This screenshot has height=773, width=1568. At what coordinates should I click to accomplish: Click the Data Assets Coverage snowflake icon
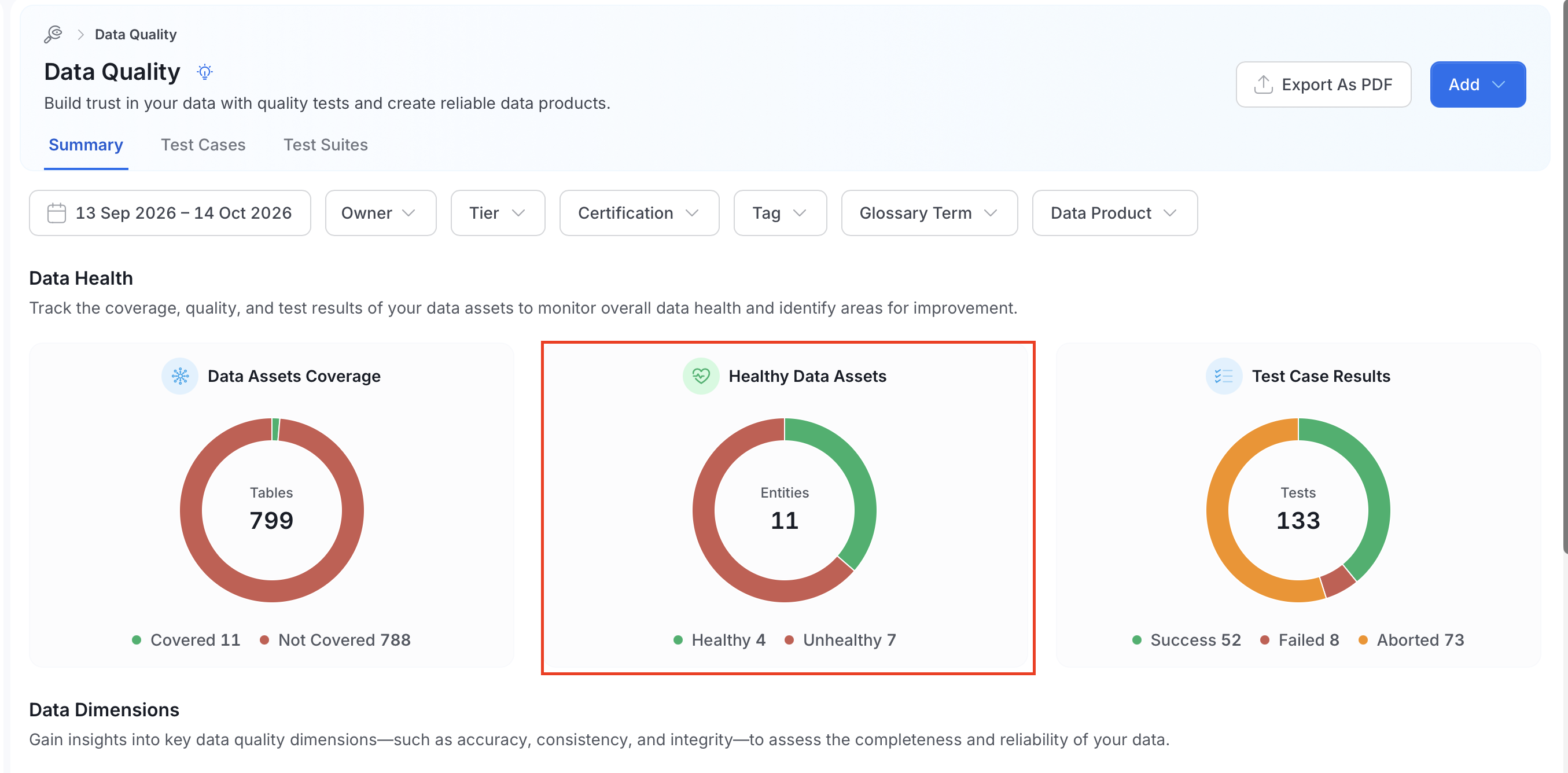[x=179, y=376]
